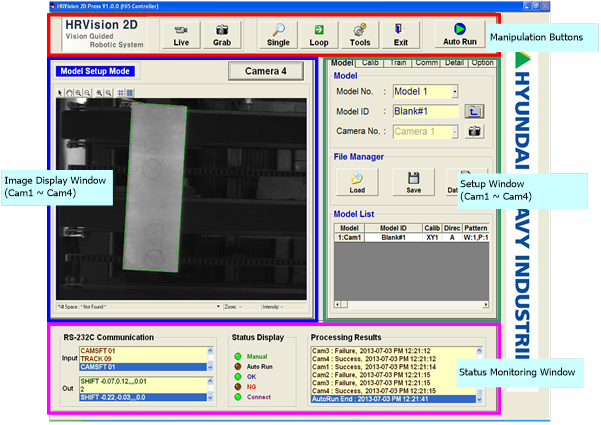Click the green Connect status lamp
The image size is (601, 425).
[238, 397]
